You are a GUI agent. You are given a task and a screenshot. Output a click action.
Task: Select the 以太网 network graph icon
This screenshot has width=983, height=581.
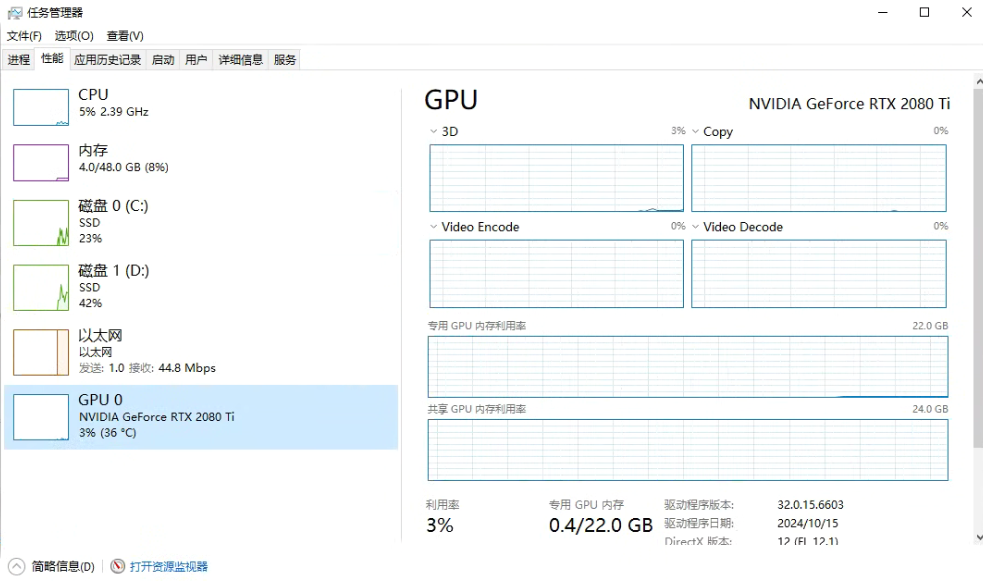[x=41, y=352]
